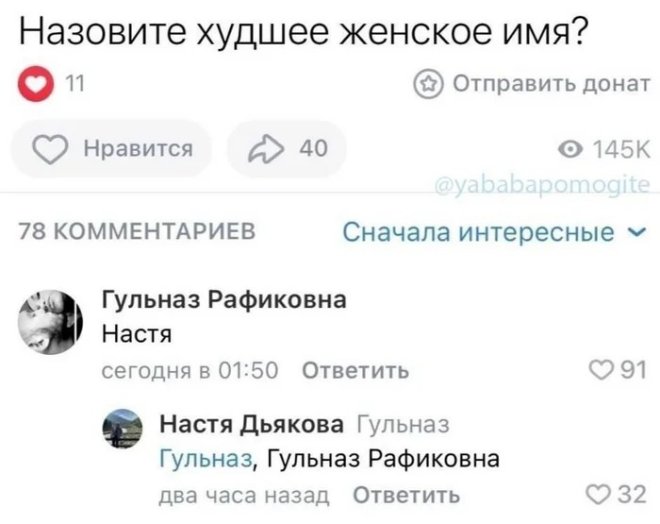Viewport: 660px width, 524px height.
Task: Click the сегодня в 01:50 timestamp
Action: [192, 371]
